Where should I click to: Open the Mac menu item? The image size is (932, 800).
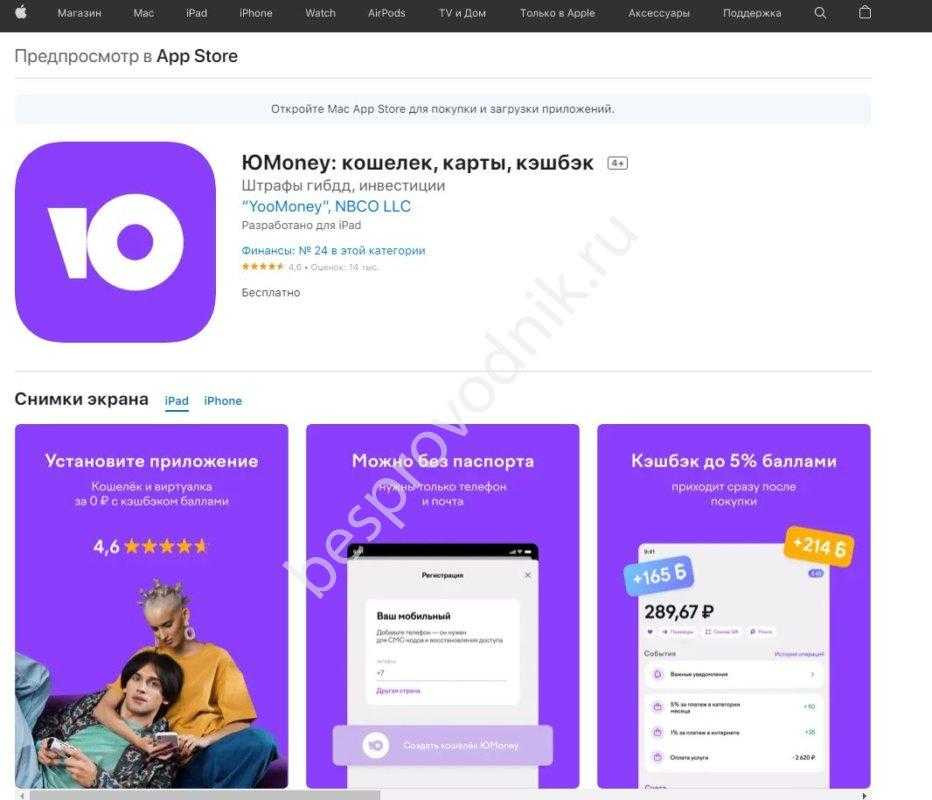point(144,13)
